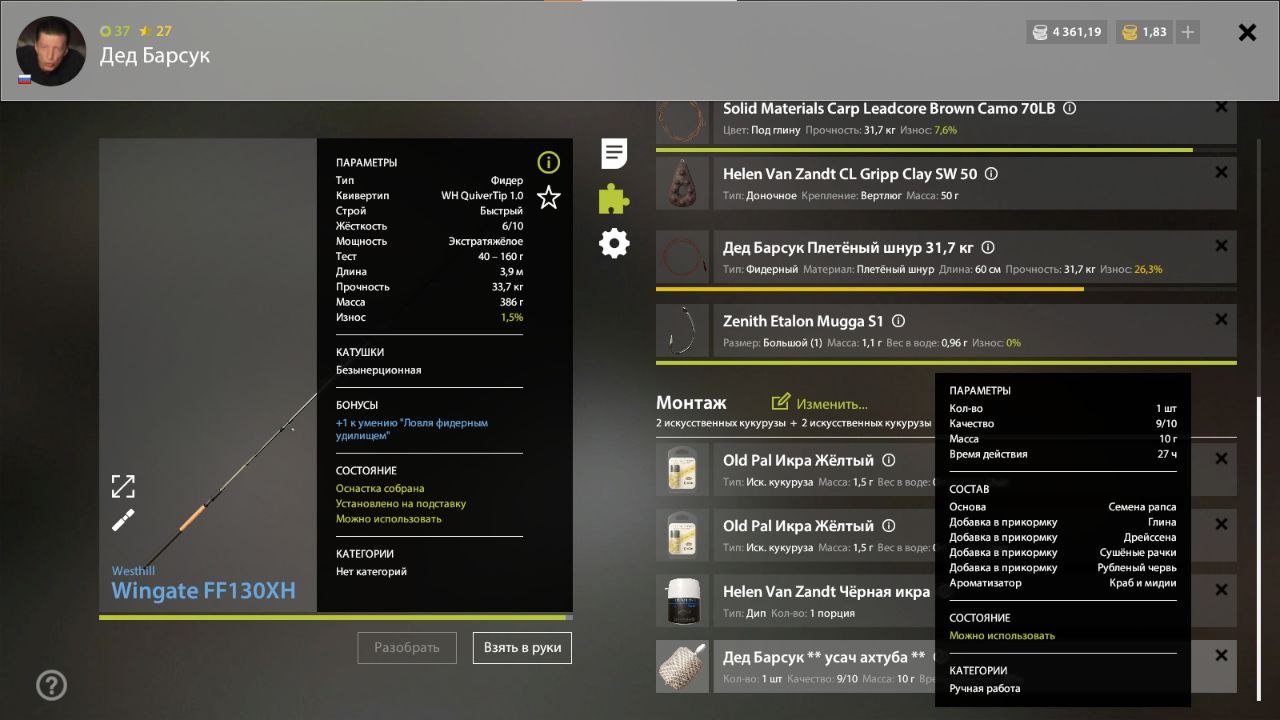The image size is (1280, 720).
Task: Add gold coins with the plus button
Action: click(x=1188, y=32)
